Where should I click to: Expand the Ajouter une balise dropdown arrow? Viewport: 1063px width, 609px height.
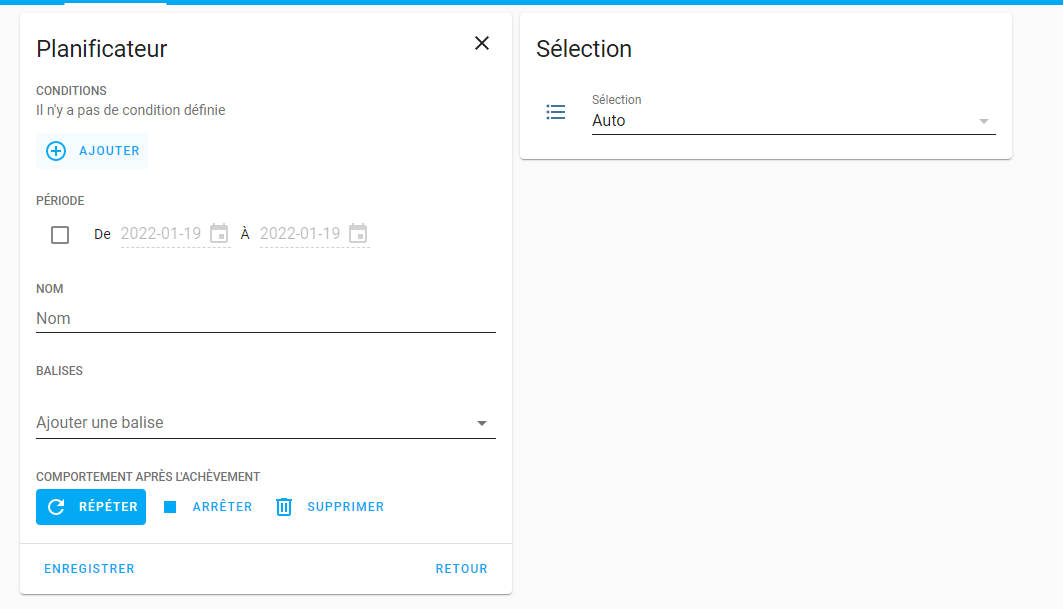point(482,423)
